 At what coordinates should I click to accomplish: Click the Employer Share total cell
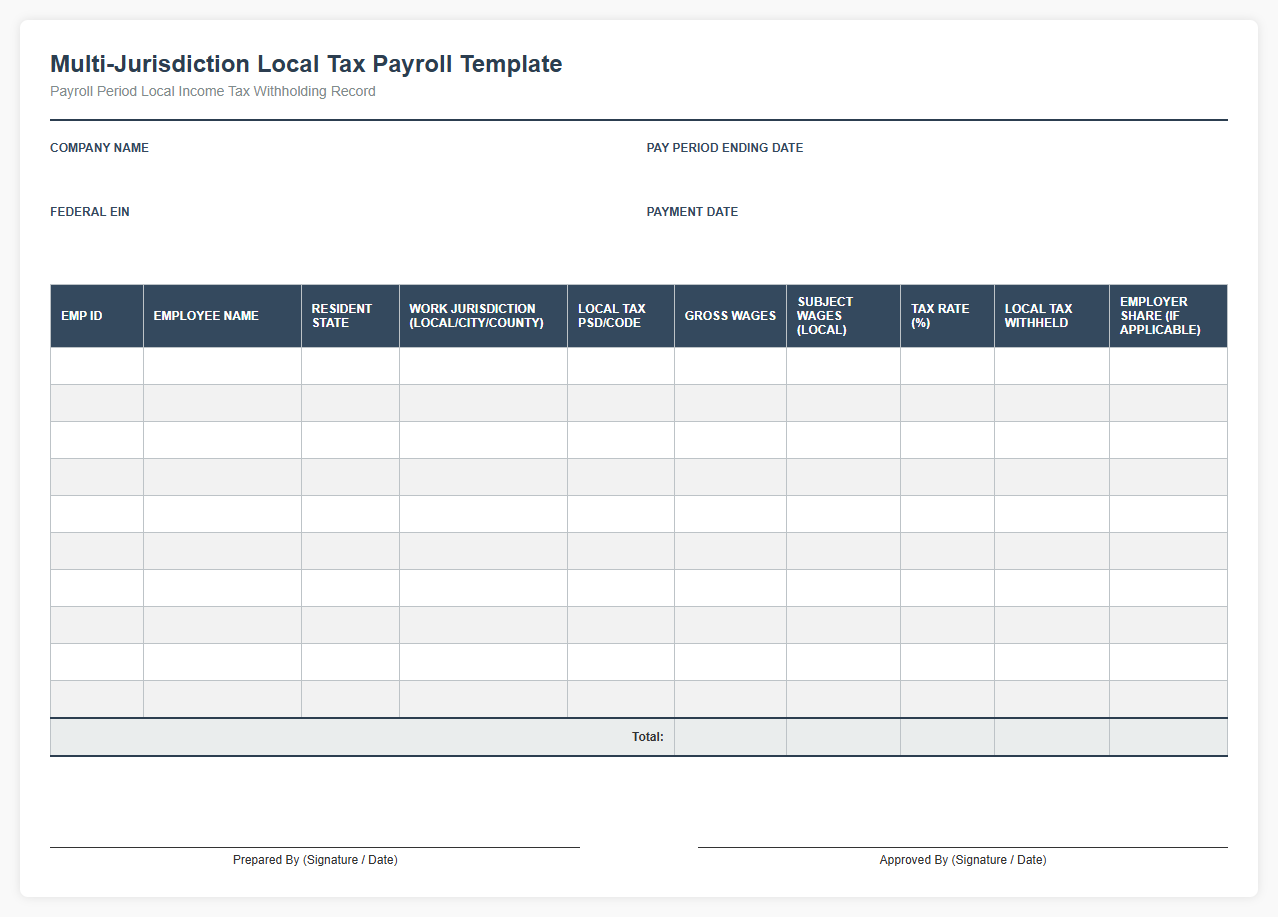[1168, 737]
